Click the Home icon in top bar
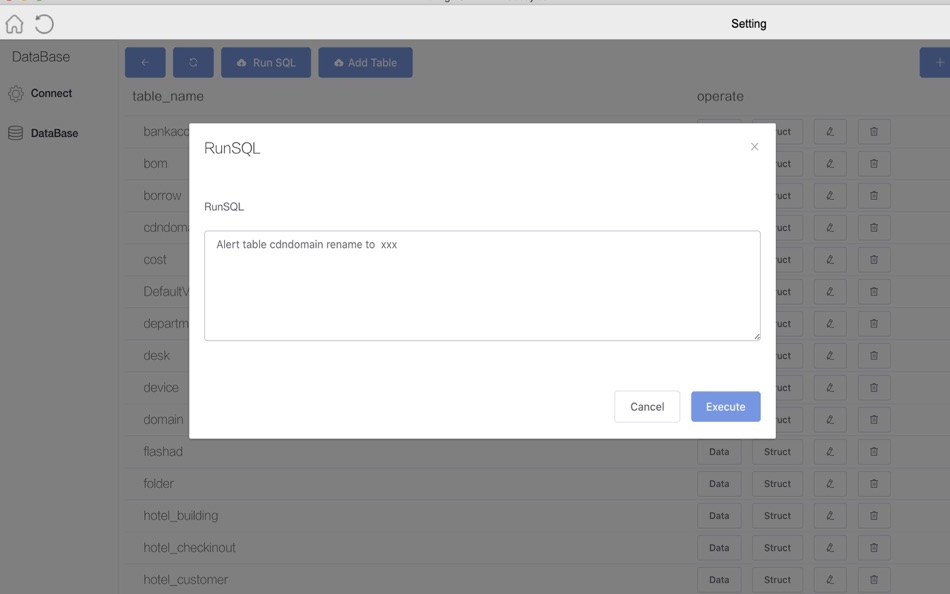This screenshot has height=594, width=950. coord(15,24)
